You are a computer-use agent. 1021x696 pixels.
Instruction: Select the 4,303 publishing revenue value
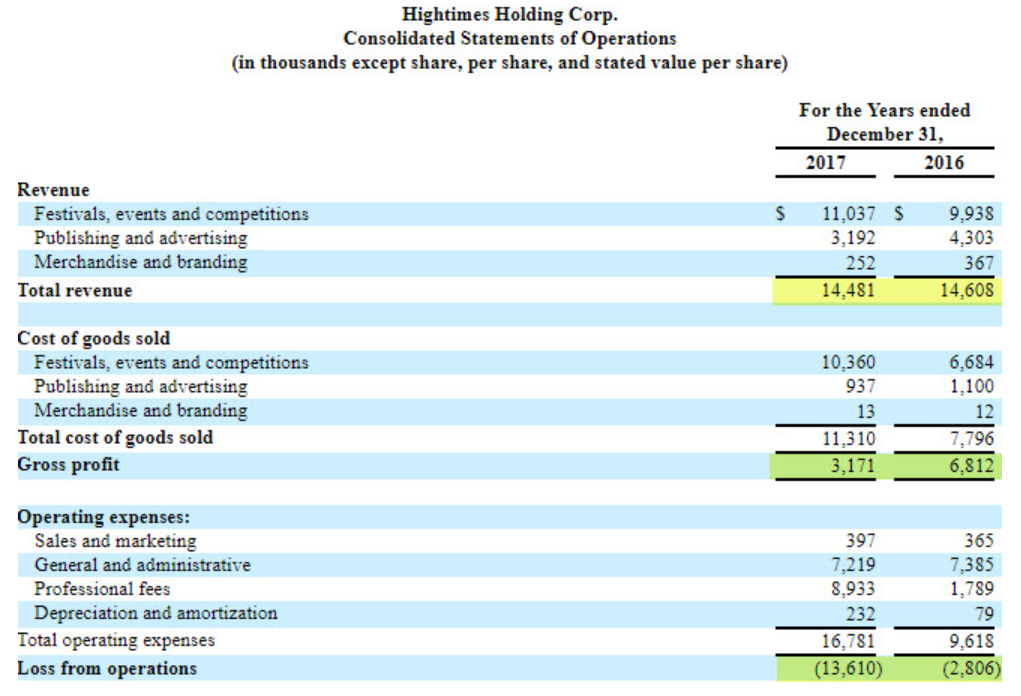click(x=971, y=238)
